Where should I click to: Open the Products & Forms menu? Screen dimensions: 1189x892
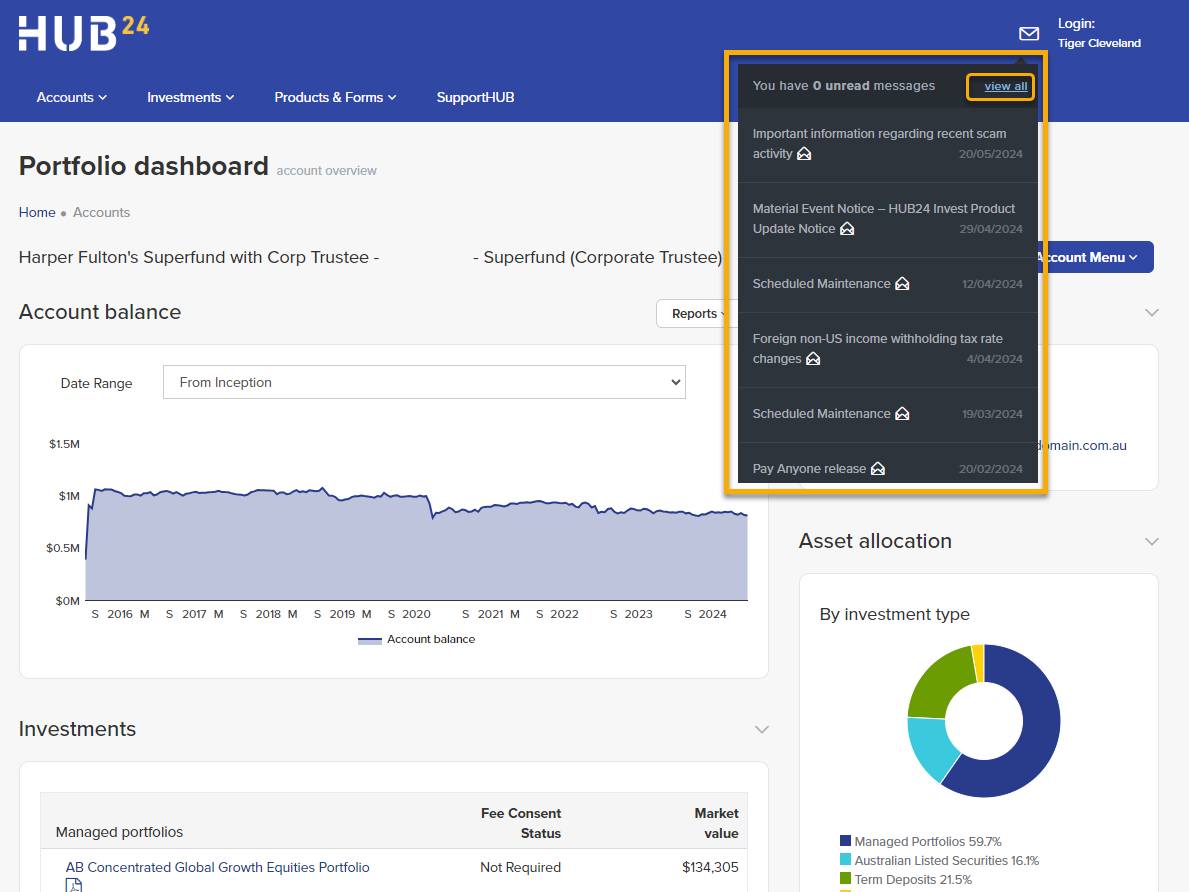(335, 97)
